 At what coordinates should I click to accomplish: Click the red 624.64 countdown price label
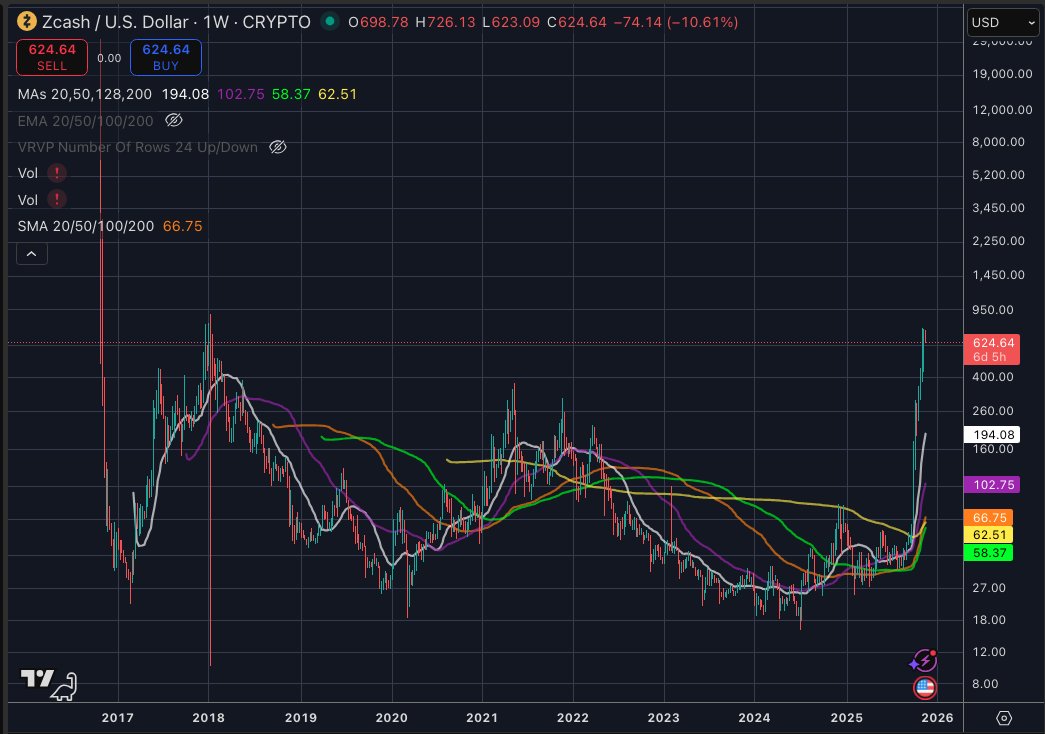pyautogui.click(x=994, y=348)
